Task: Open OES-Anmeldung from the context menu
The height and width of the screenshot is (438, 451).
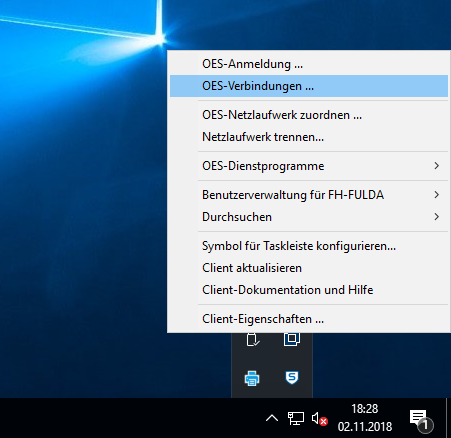Action: pyautogui.click(x=309, y=64)
